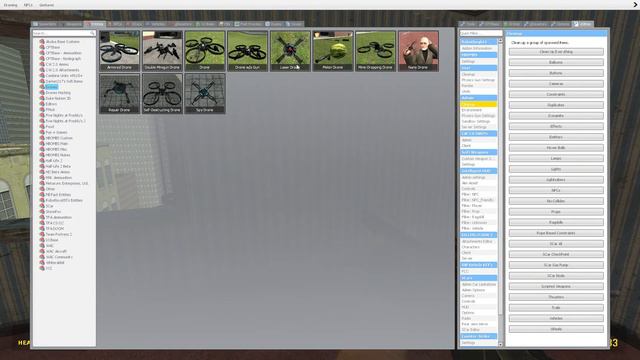The width and height of the screenshot is (640, 360).
Task: Select the Fun + Games category
Action: coord(56,132)
